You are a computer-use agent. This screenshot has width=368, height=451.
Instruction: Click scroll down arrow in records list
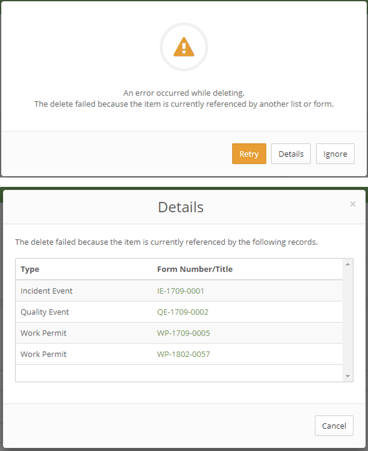pos(348,376)
